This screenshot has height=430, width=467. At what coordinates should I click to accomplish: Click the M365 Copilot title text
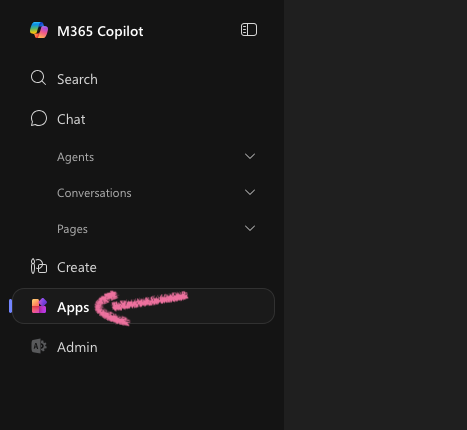(x=100, y=31)
